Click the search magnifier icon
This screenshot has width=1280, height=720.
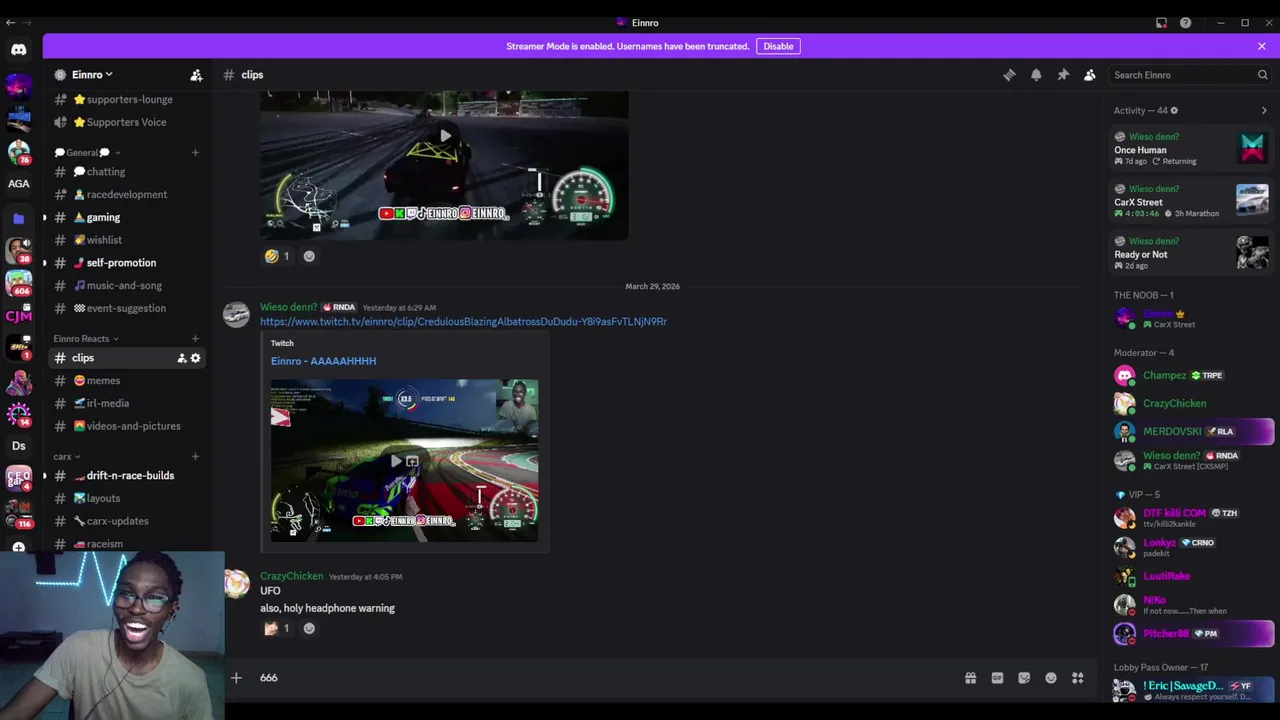tap(1262, 75)
